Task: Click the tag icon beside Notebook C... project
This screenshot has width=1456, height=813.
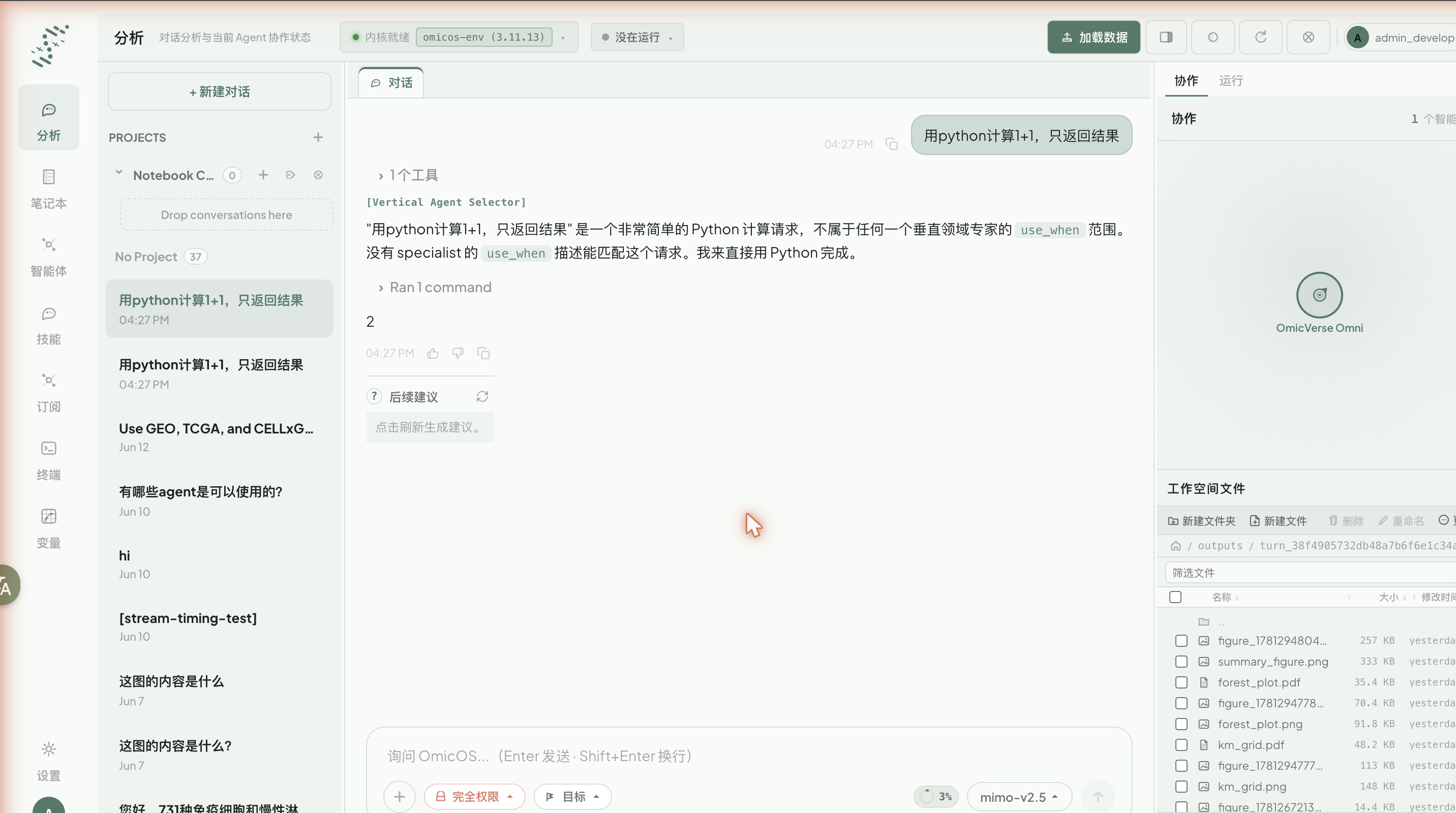Action: coord(290,175)
